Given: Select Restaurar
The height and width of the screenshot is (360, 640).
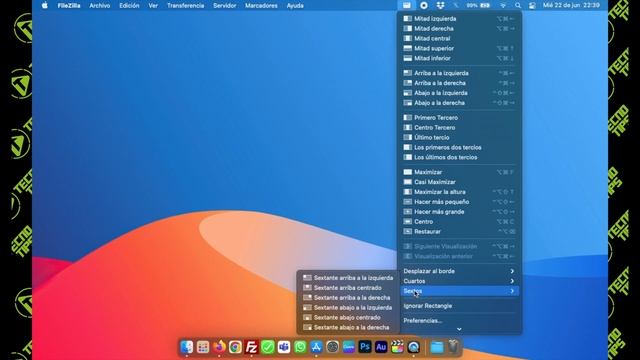Looking at the screenshot, I should 459,231.
